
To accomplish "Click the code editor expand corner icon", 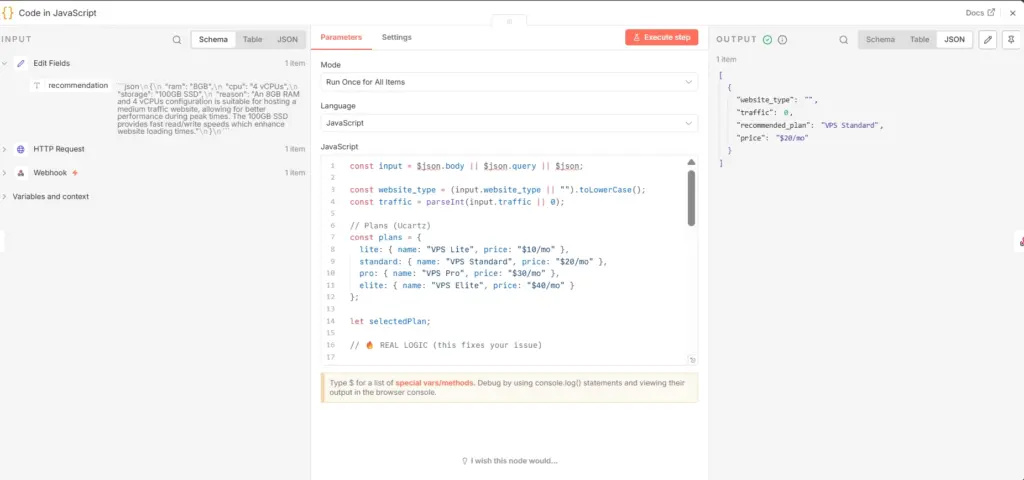I will pyautogui.click(x=692, y=360).
